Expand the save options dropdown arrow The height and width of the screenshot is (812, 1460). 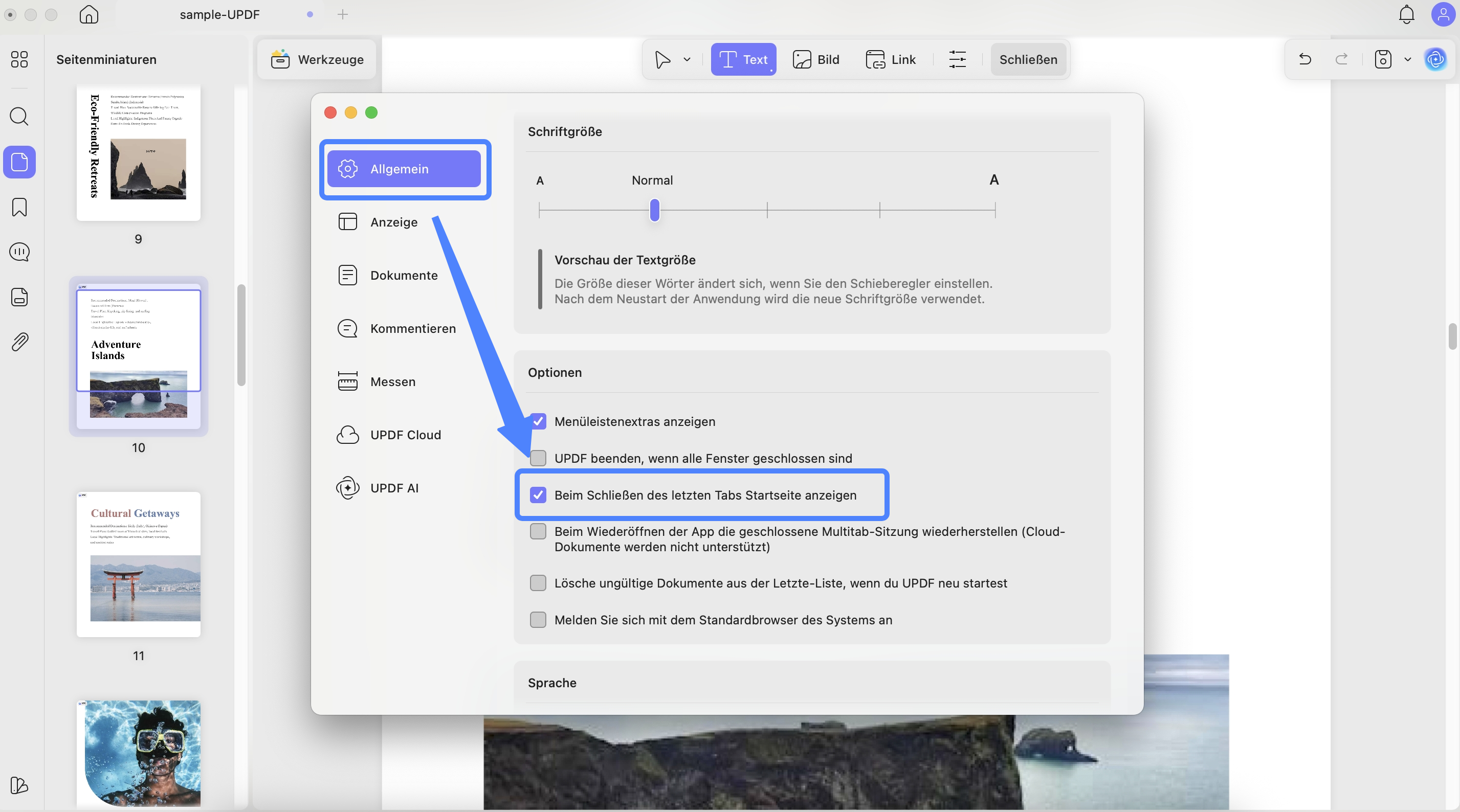[x=1407, y=59]
